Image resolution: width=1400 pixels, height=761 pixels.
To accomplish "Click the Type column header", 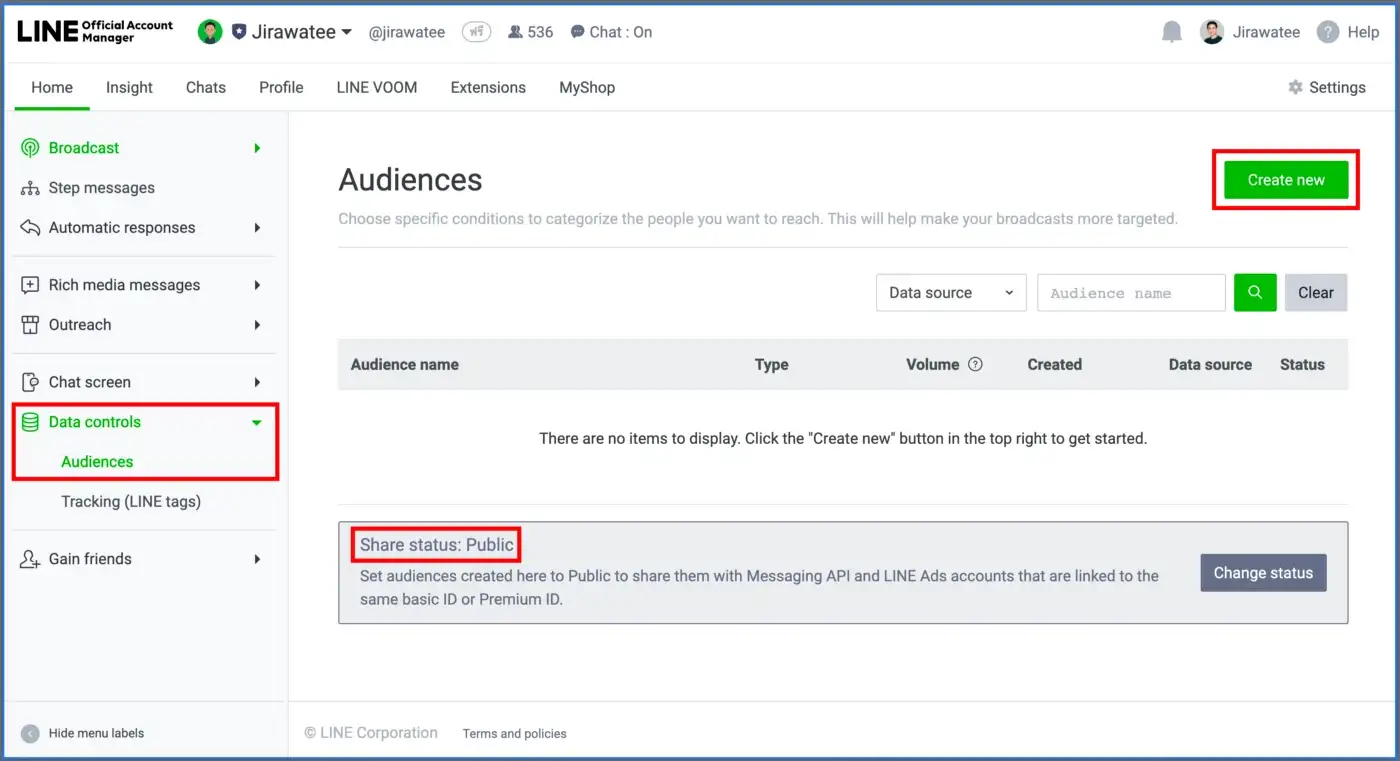I will tap(772, 365).
